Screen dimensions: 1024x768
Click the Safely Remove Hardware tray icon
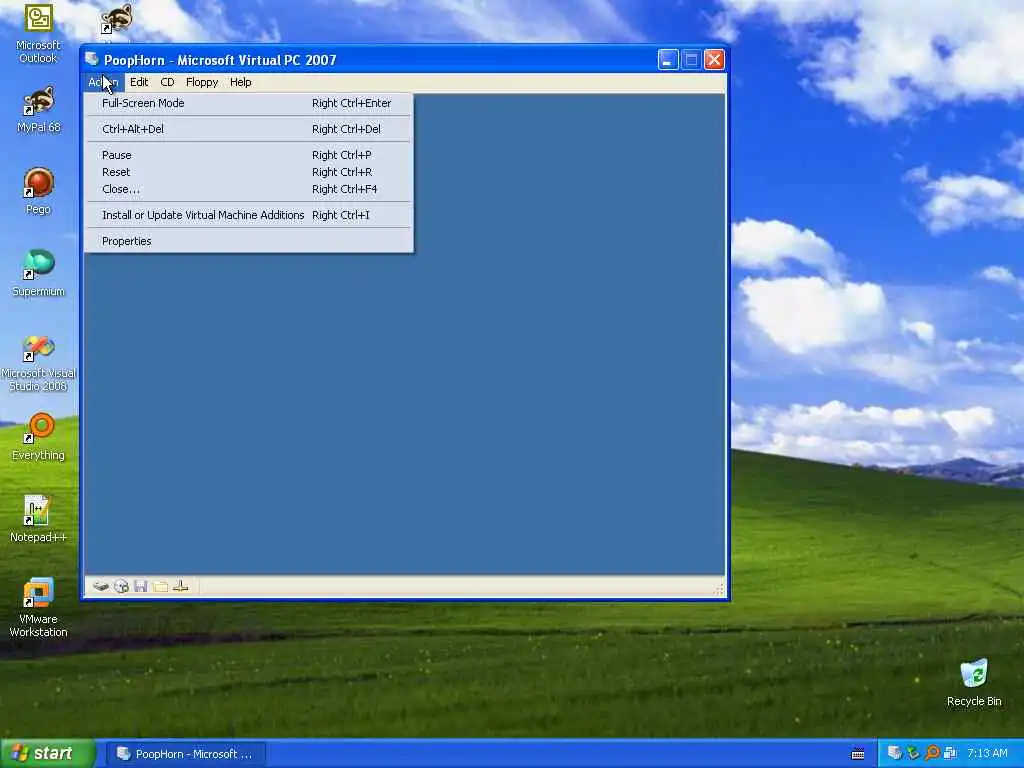[913, 753]
